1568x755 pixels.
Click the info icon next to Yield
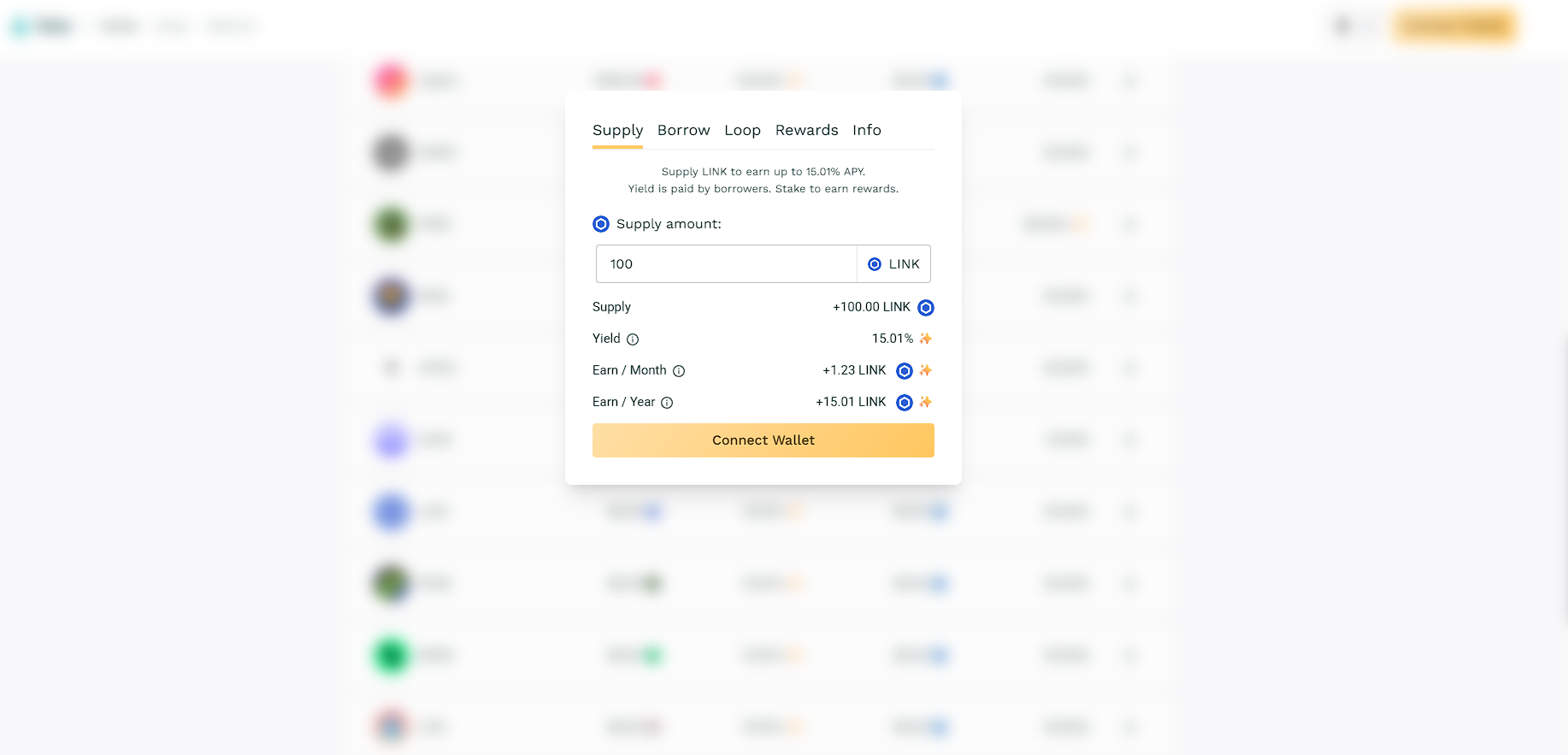click(633, 339)
